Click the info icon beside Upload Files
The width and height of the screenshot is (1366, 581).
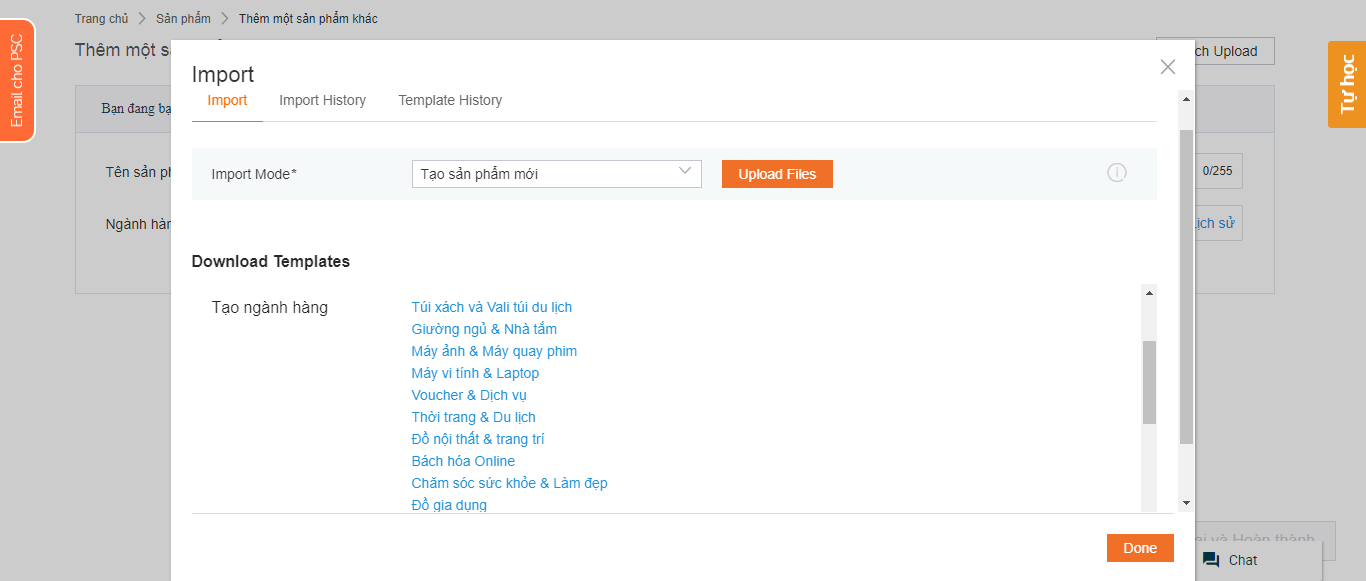point(1116,173)
